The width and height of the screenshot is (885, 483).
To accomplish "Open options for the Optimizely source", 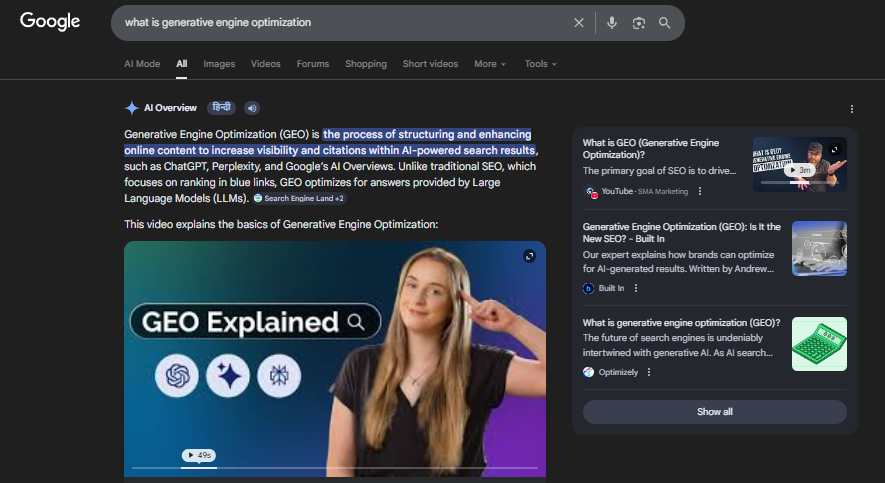I will click(x=649, y=372).
